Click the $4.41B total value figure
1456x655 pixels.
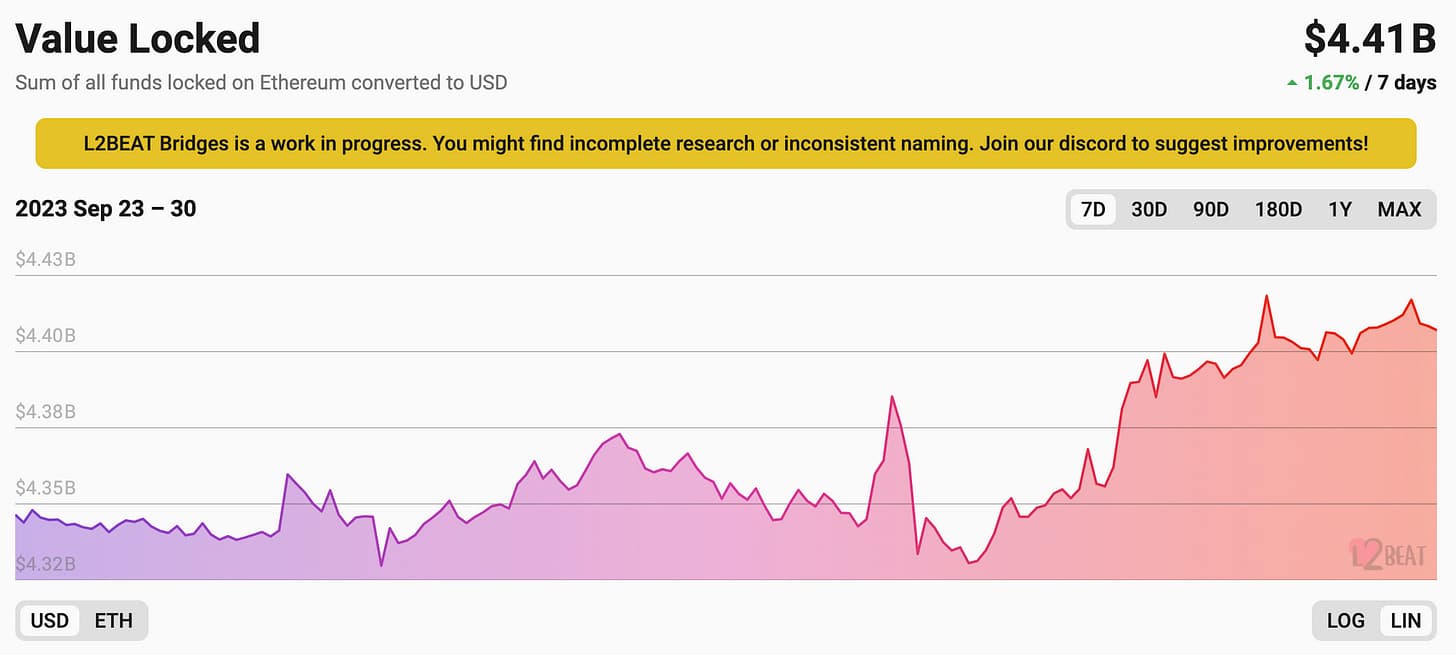(1370, 39)
